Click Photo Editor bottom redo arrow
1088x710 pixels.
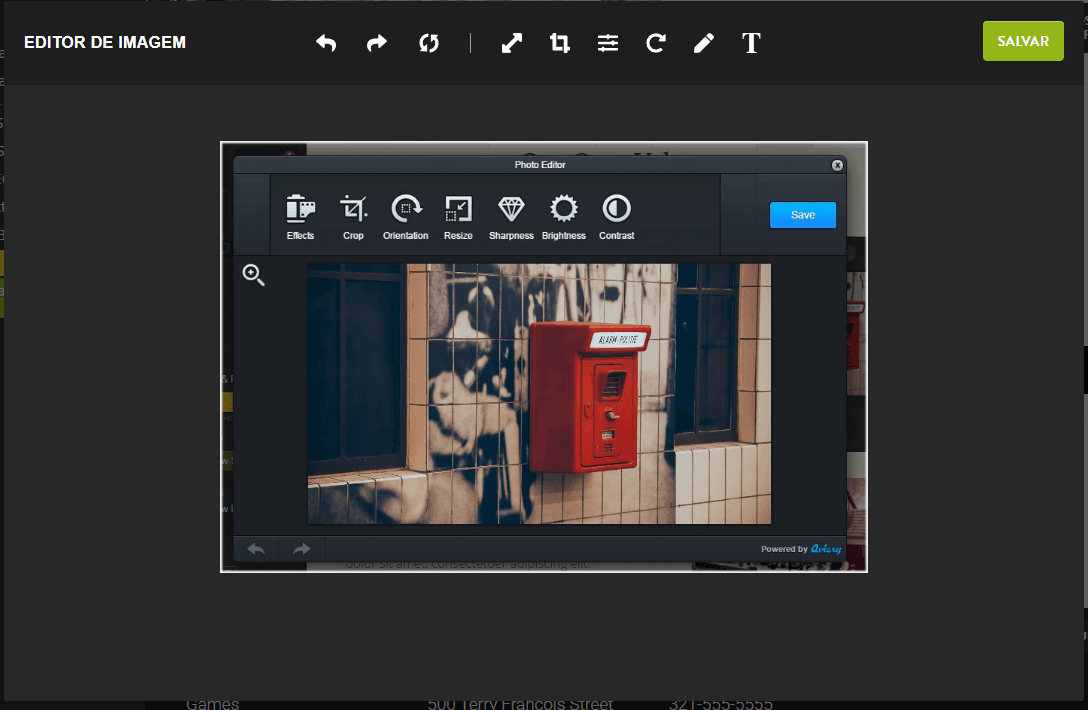302,549
